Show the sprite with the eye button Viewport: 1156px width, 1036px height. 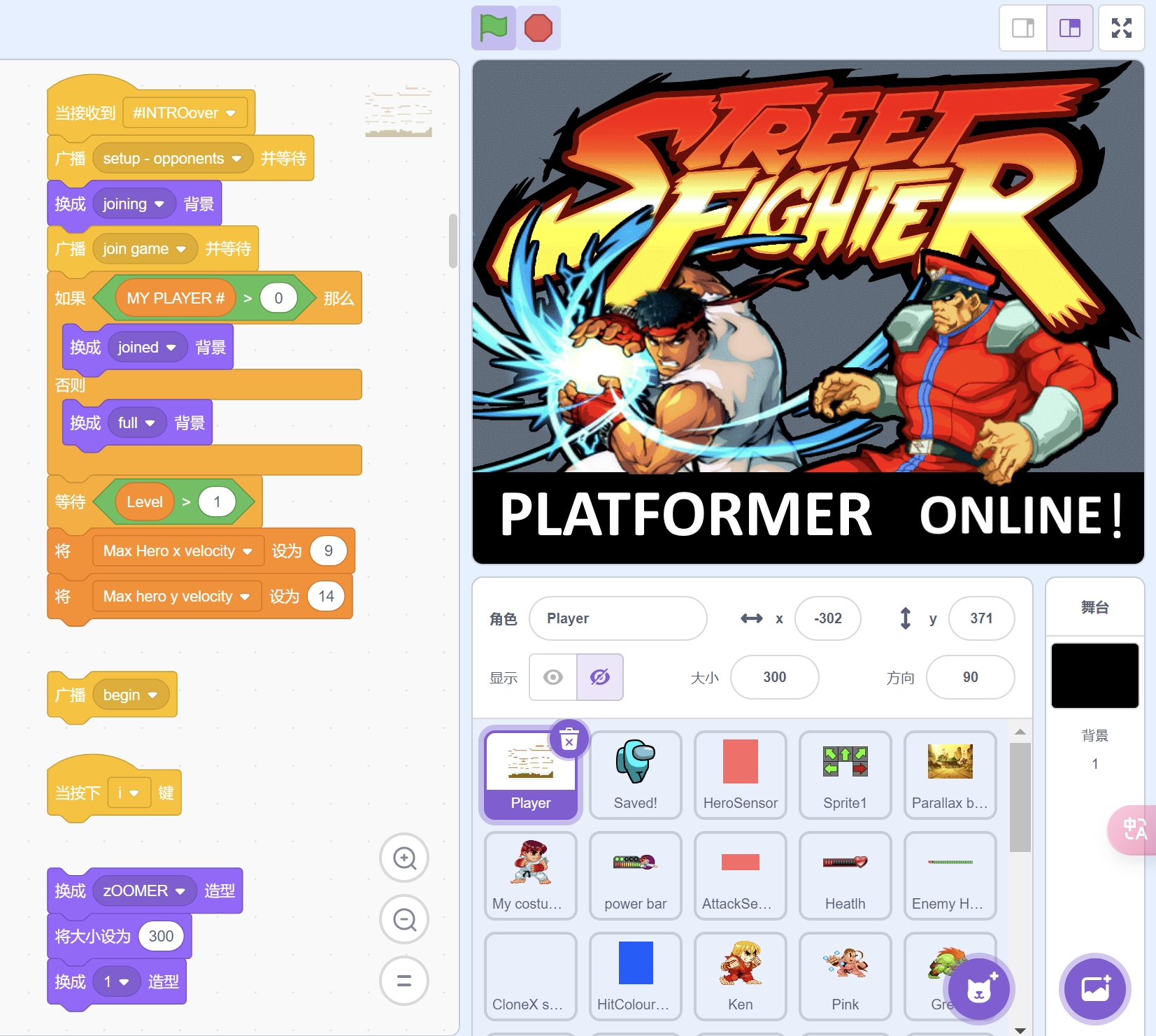click(x=553, y=677)
